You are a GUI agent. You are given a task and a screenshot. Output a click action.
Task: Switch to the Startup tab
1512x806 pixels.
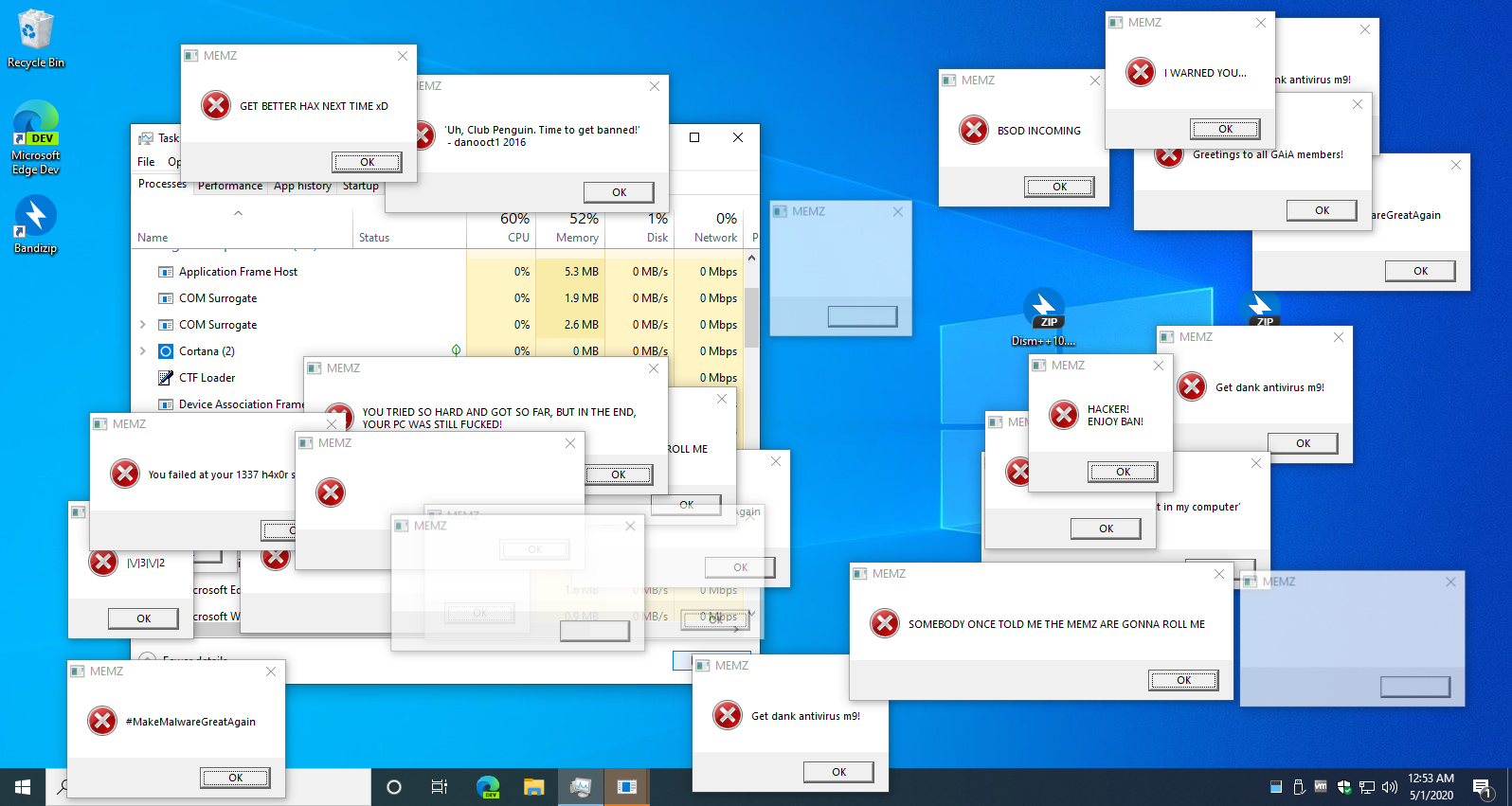click(360, 186)
